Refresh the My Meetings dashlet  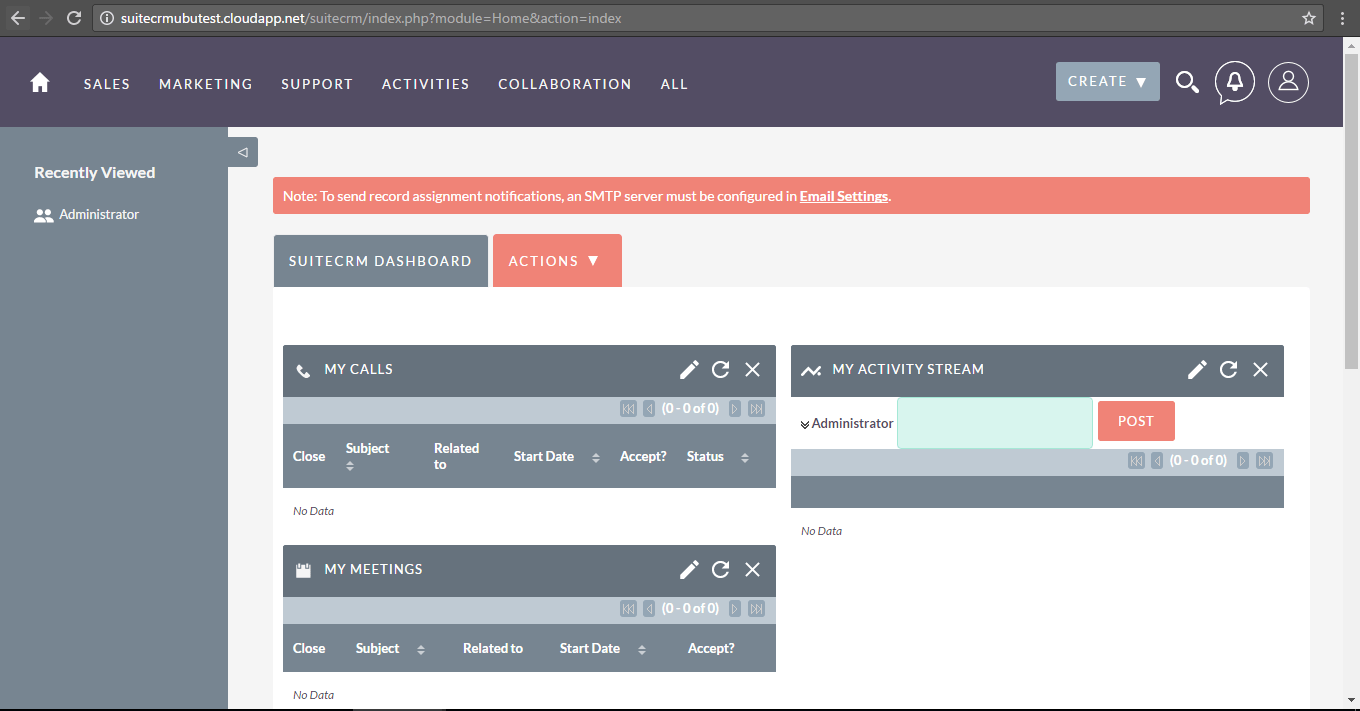coord(720,570)
